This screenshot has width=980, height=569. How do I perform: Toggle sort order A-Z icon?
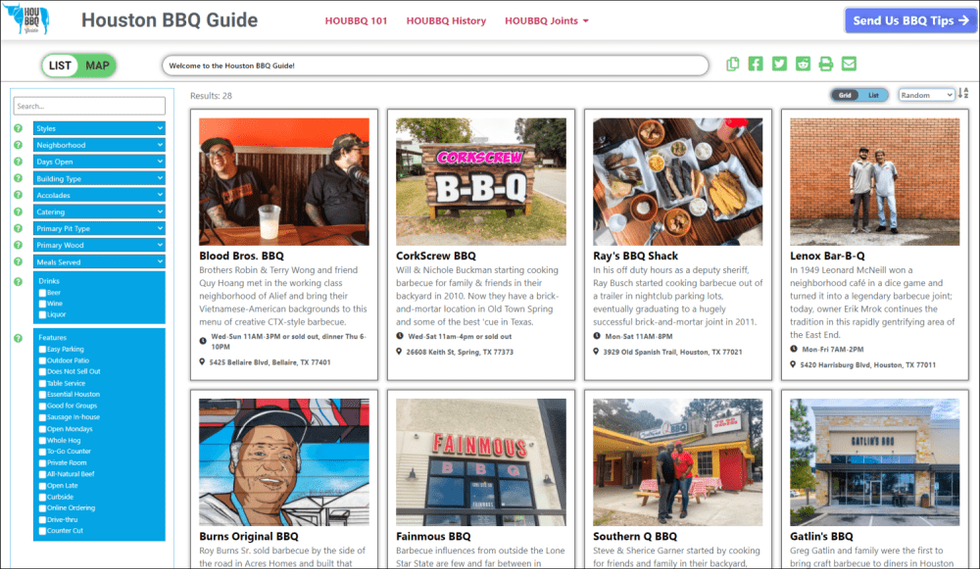point(963,94)
